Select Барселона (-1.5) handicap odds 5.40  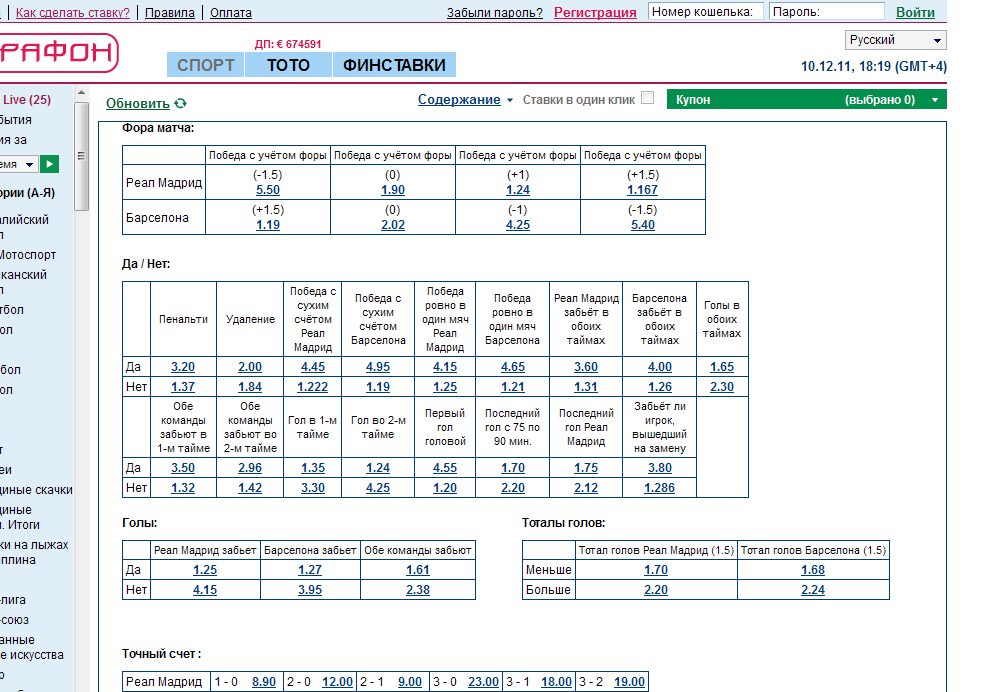(643, 225)
